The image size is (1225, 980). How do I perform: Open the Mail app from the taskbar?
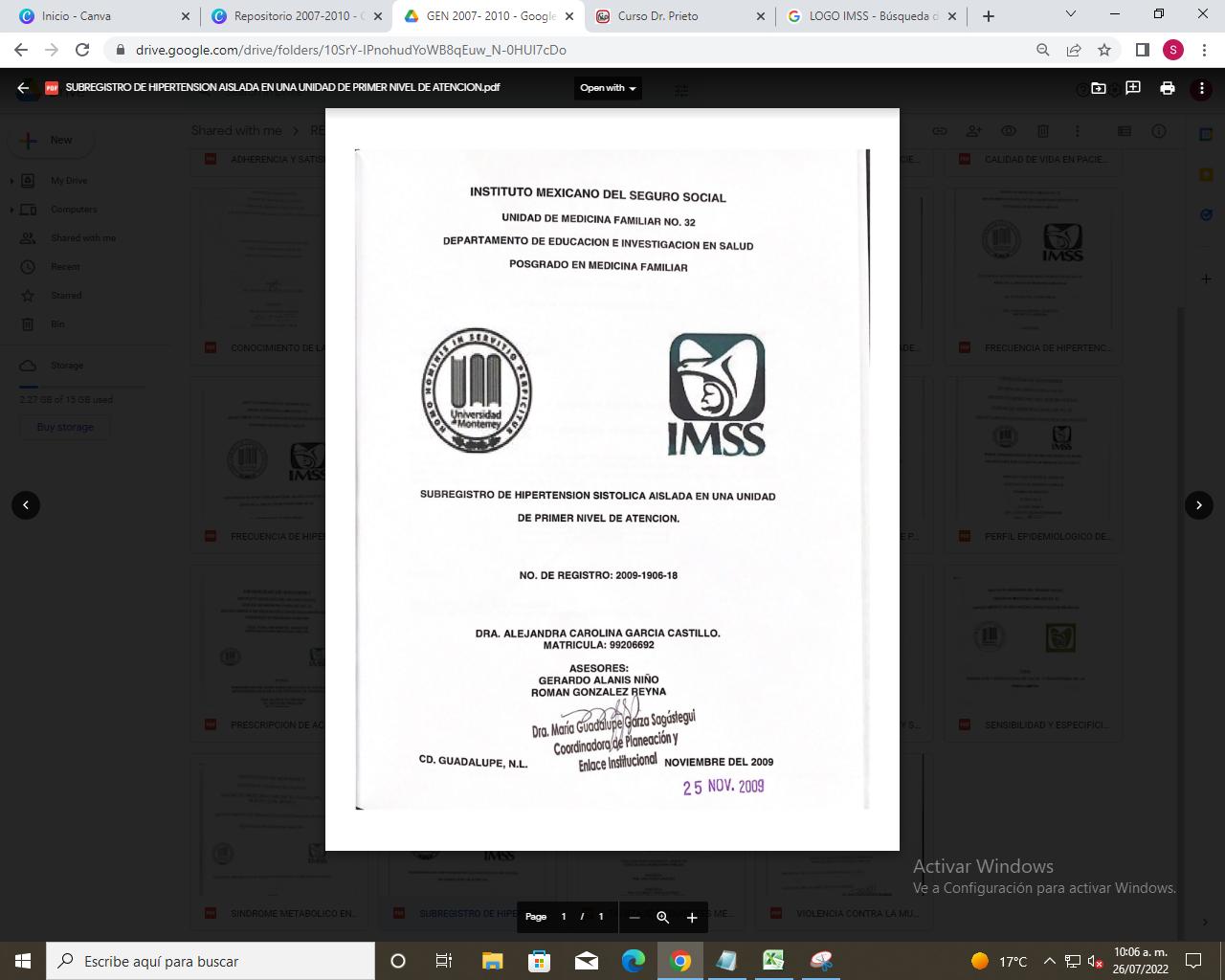(587, 961)
